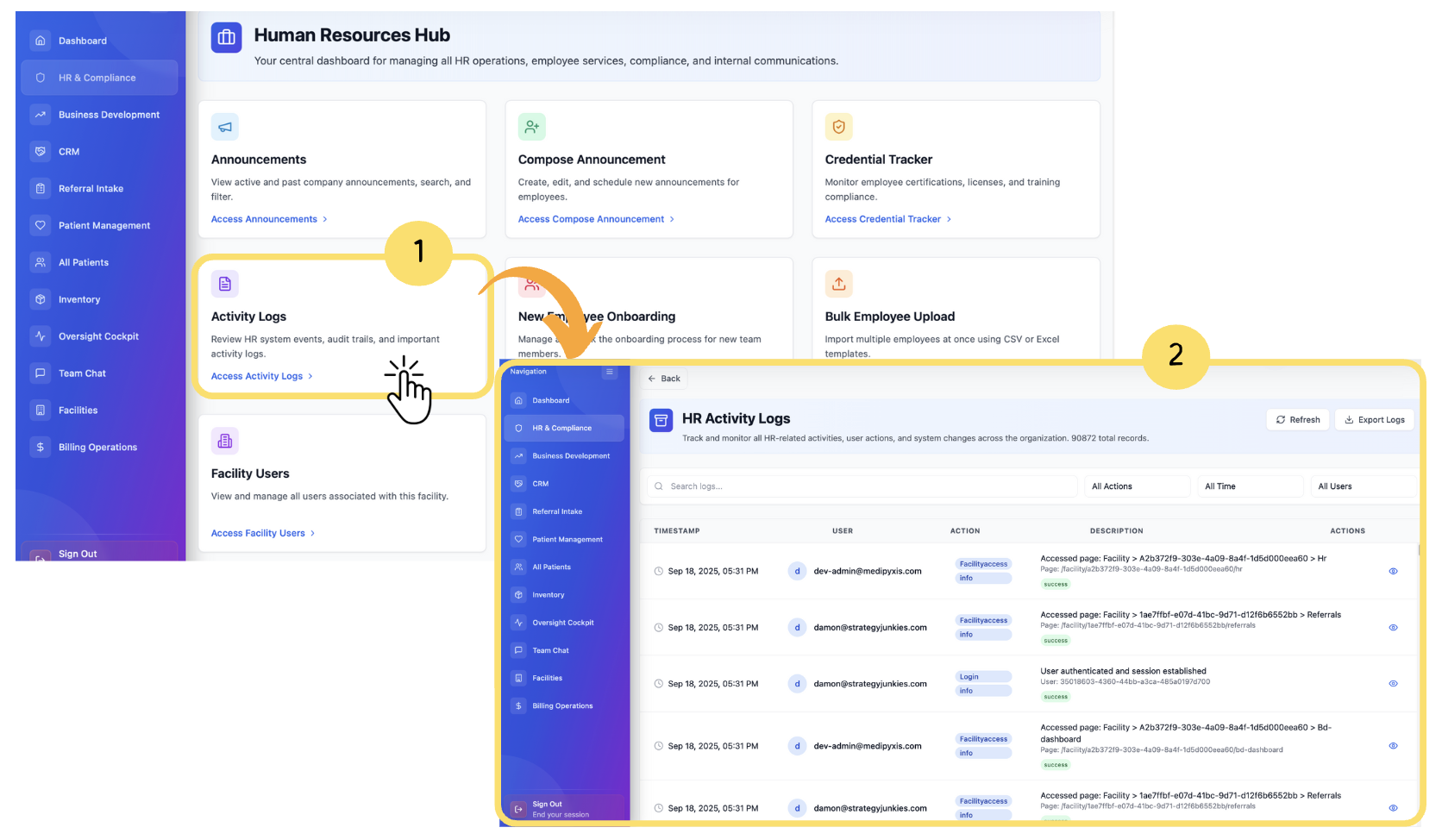Image resolution: width=1442 pixels, height=840 pixels.
Task: Click the Access Activity Logs link
Action: (257, 376)
